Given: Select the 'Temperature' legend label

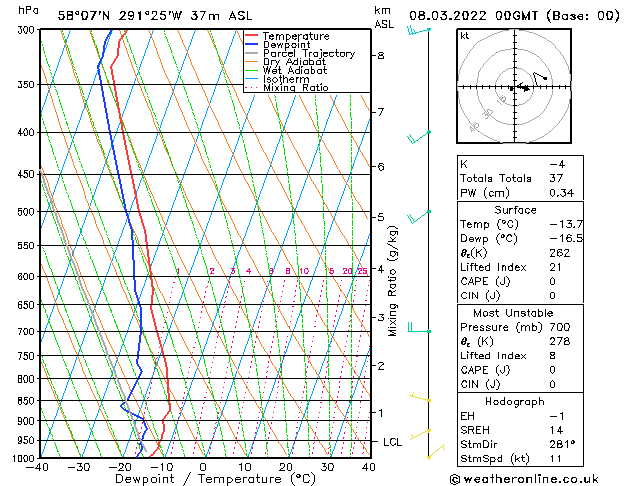Looking at the screenshot, I should click(x=296, y=36).
